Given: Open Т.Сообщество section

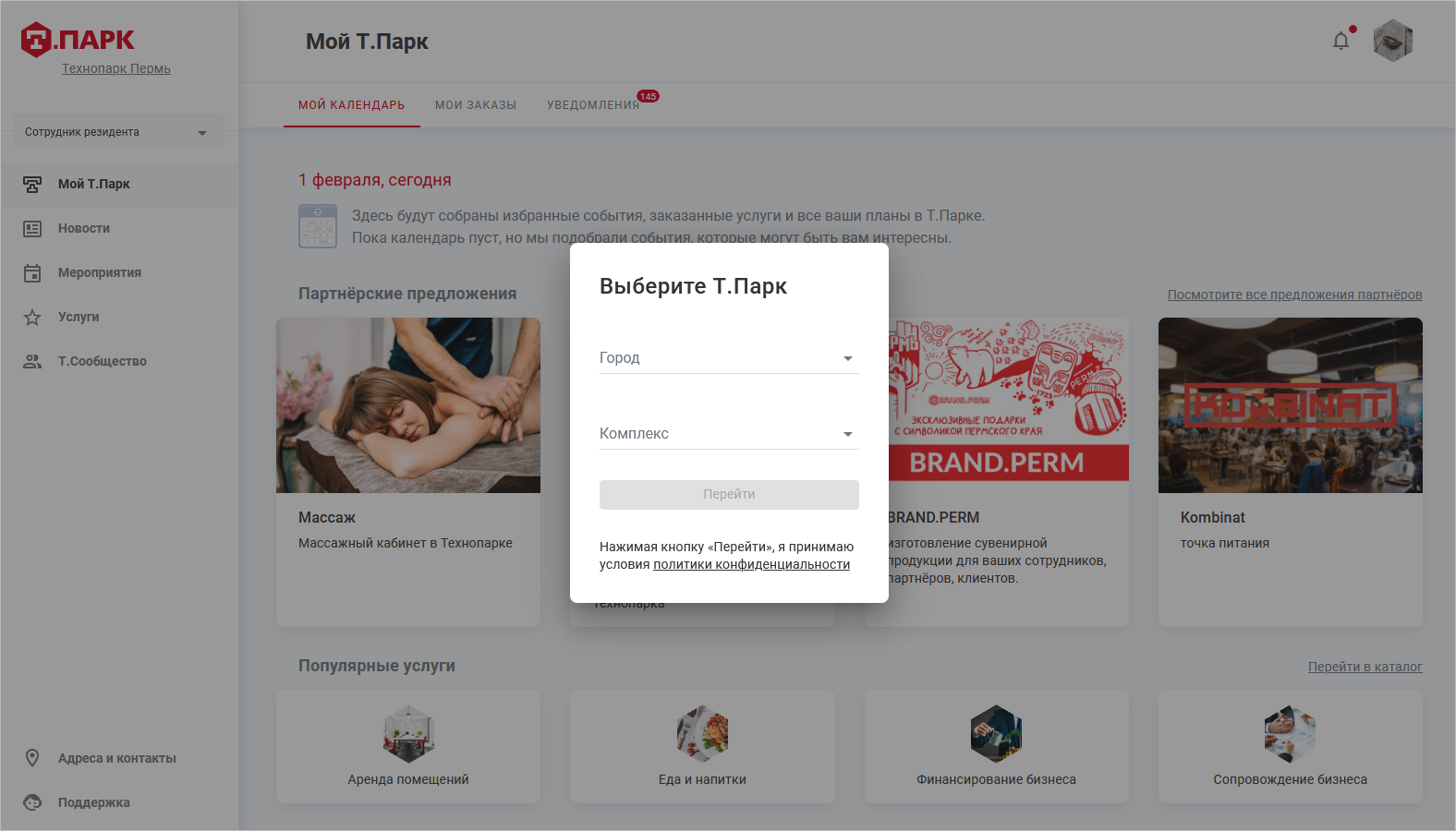Looking at the screenshot, I should (102, 361).
